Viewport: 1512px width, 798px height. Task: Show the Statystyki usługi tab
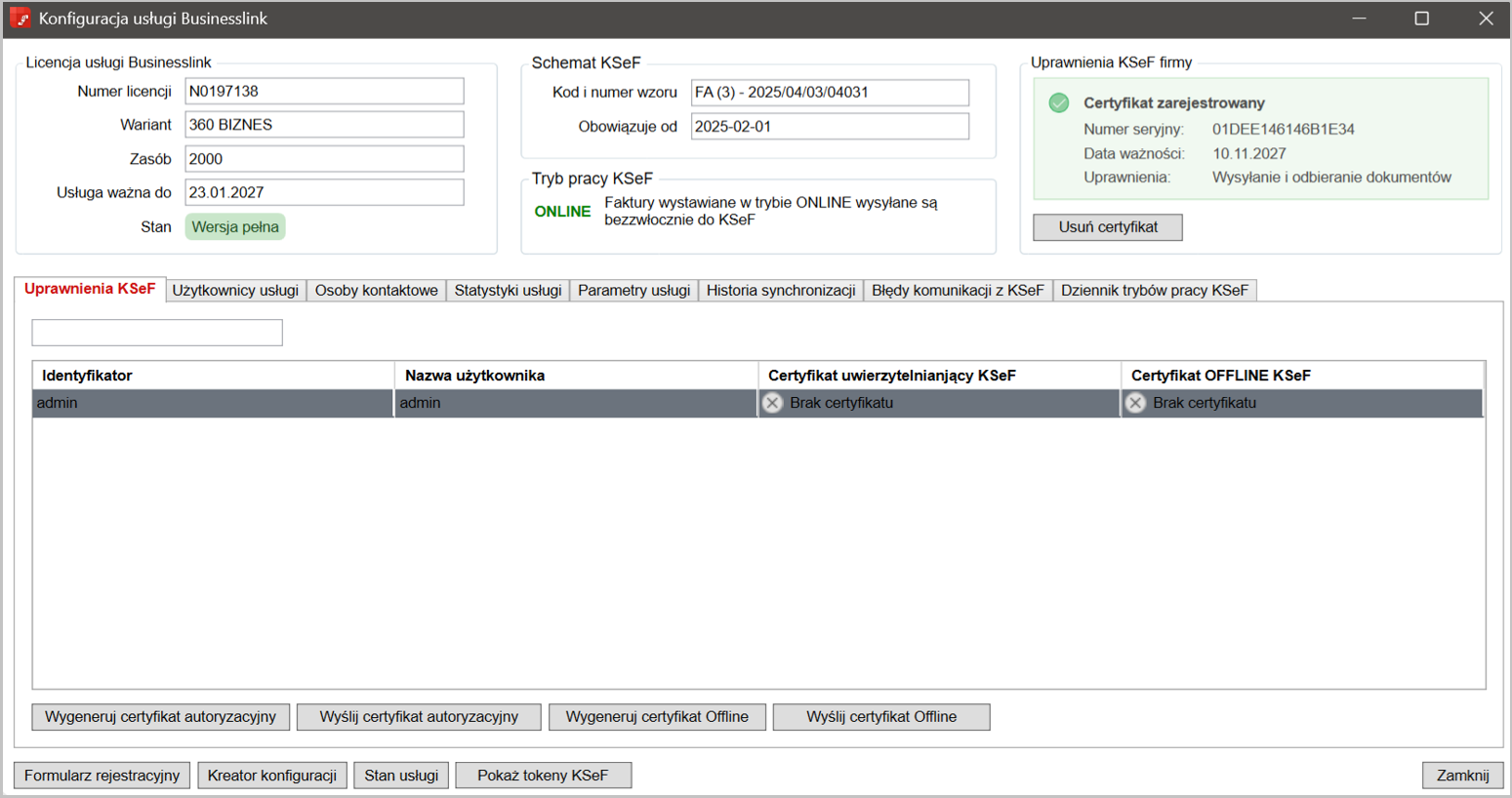tap(508, 291)
